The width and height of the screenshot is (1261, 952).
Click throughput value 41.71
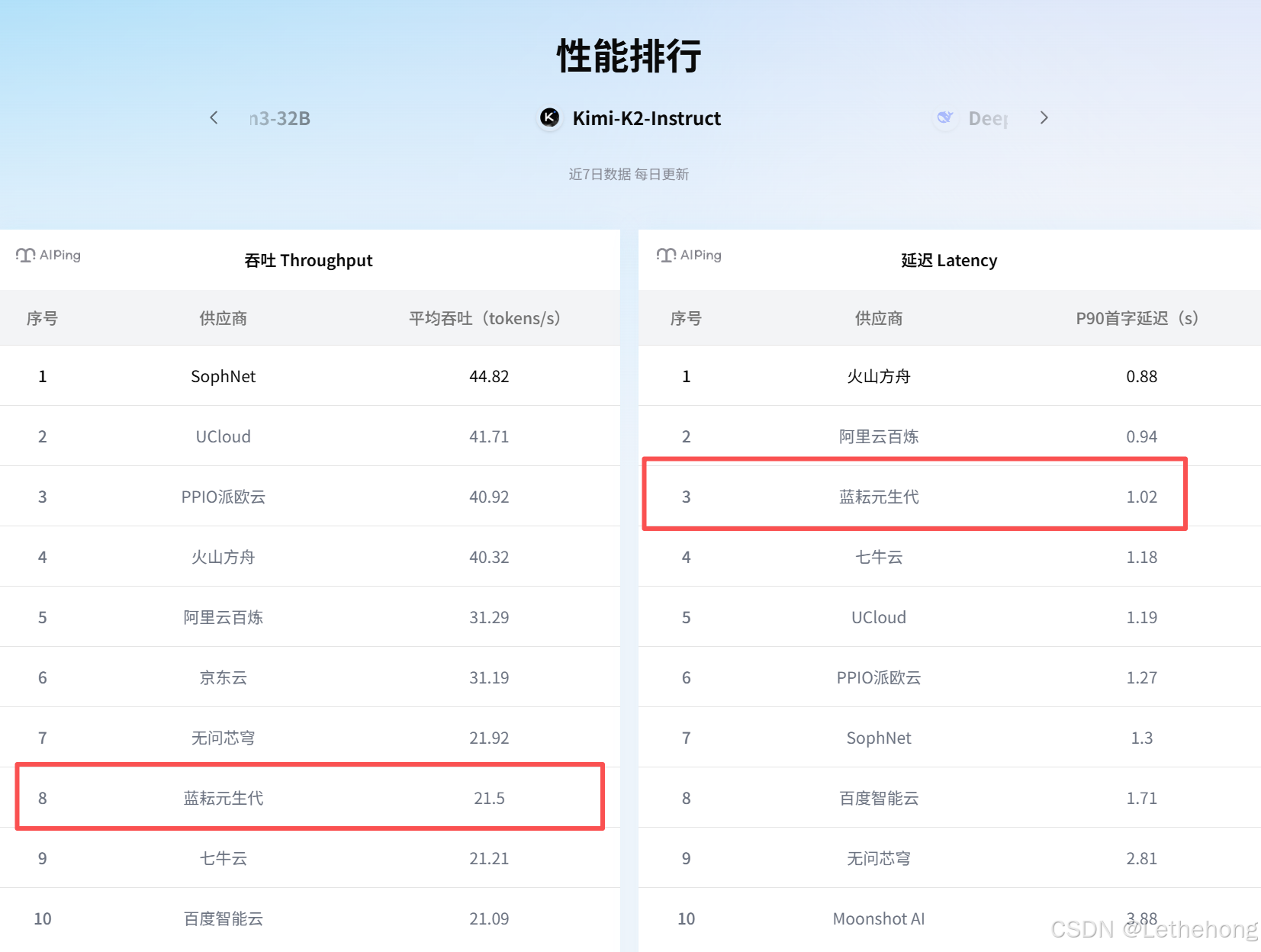(x=489, y=436)
